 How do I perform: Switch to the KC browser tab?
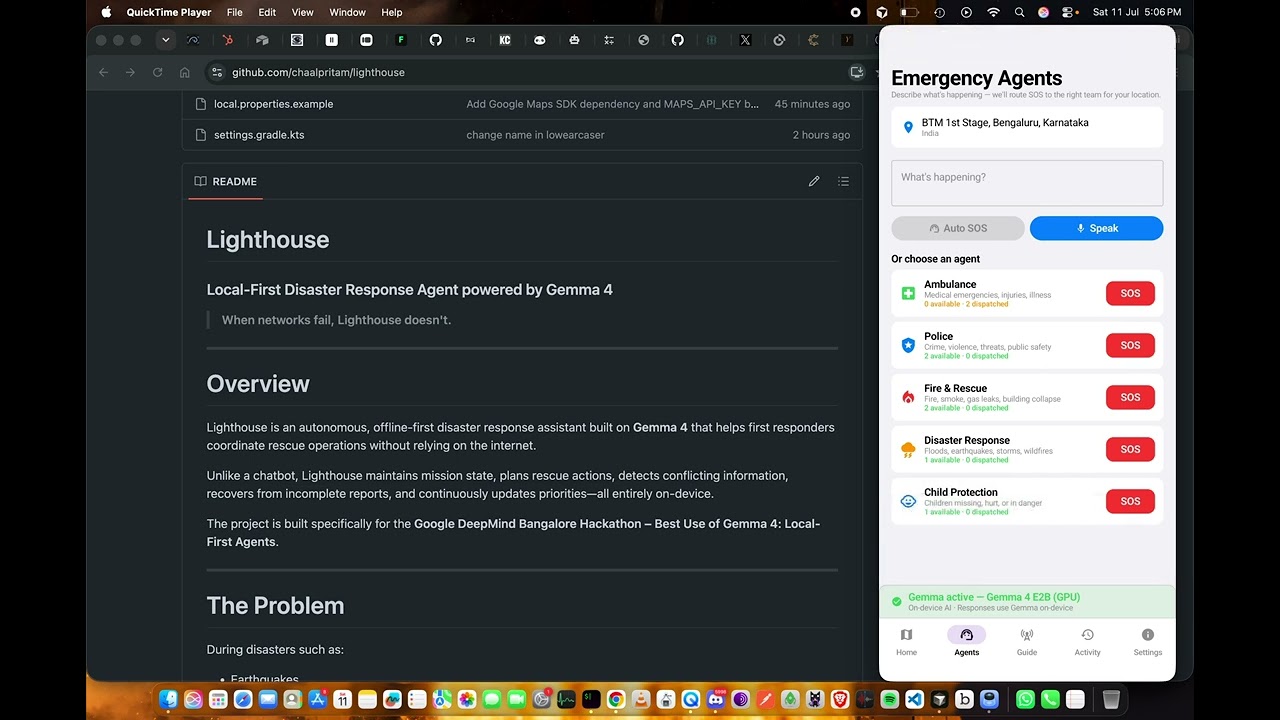(x=505, y=40)
